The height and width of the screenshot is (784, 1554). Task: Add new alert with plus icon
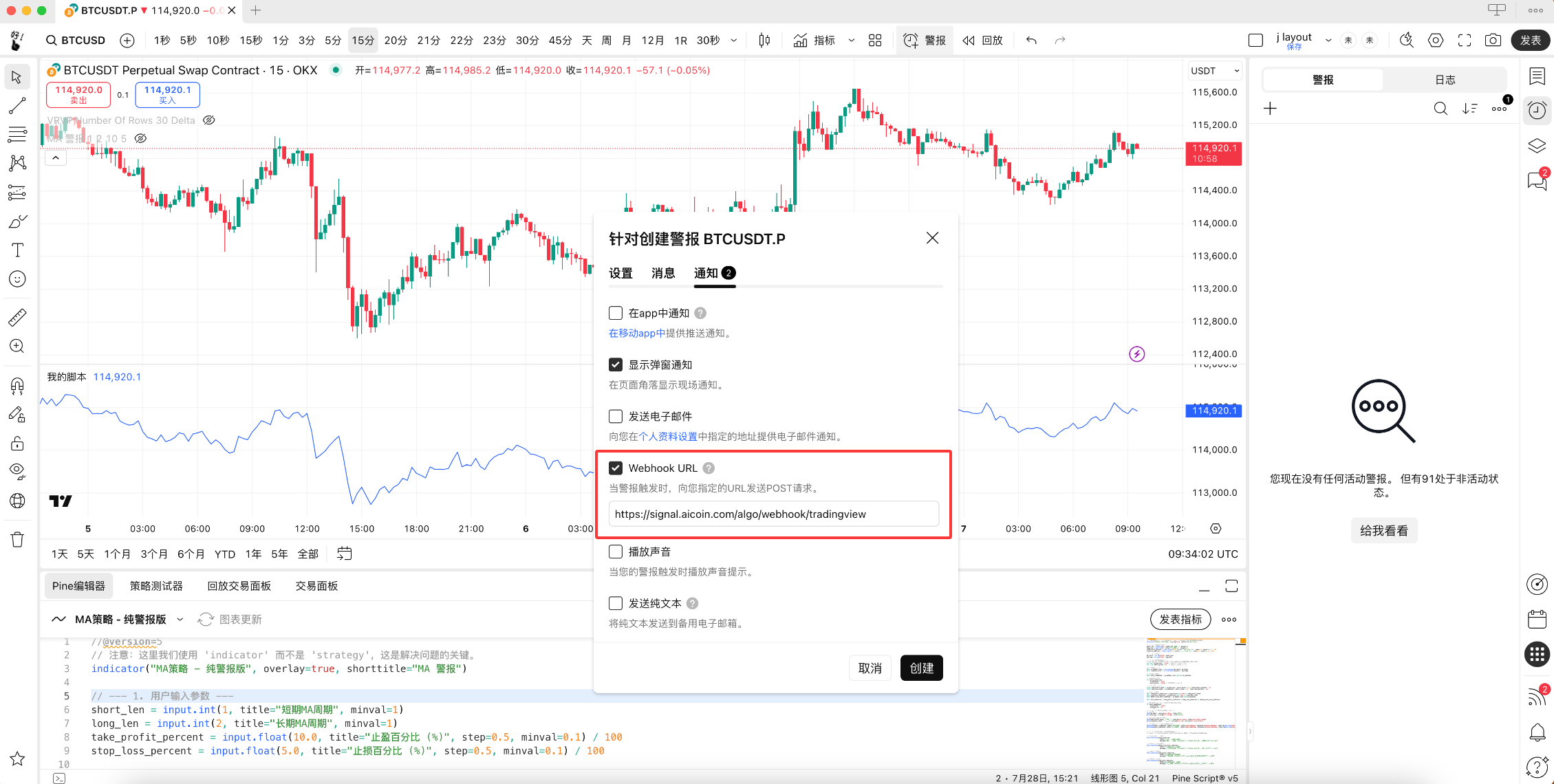[x=1270, y=109]
